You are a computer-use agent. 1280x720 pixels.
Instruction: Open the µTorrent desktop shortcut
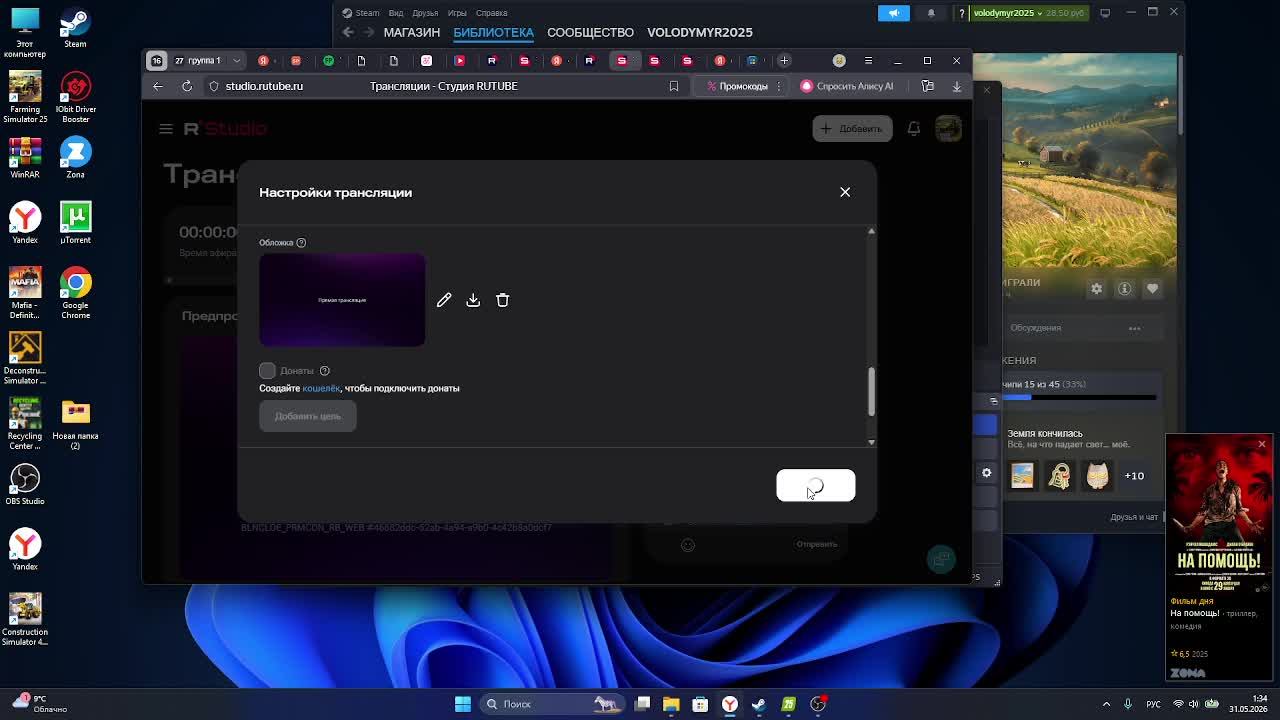tap(75, 224)
